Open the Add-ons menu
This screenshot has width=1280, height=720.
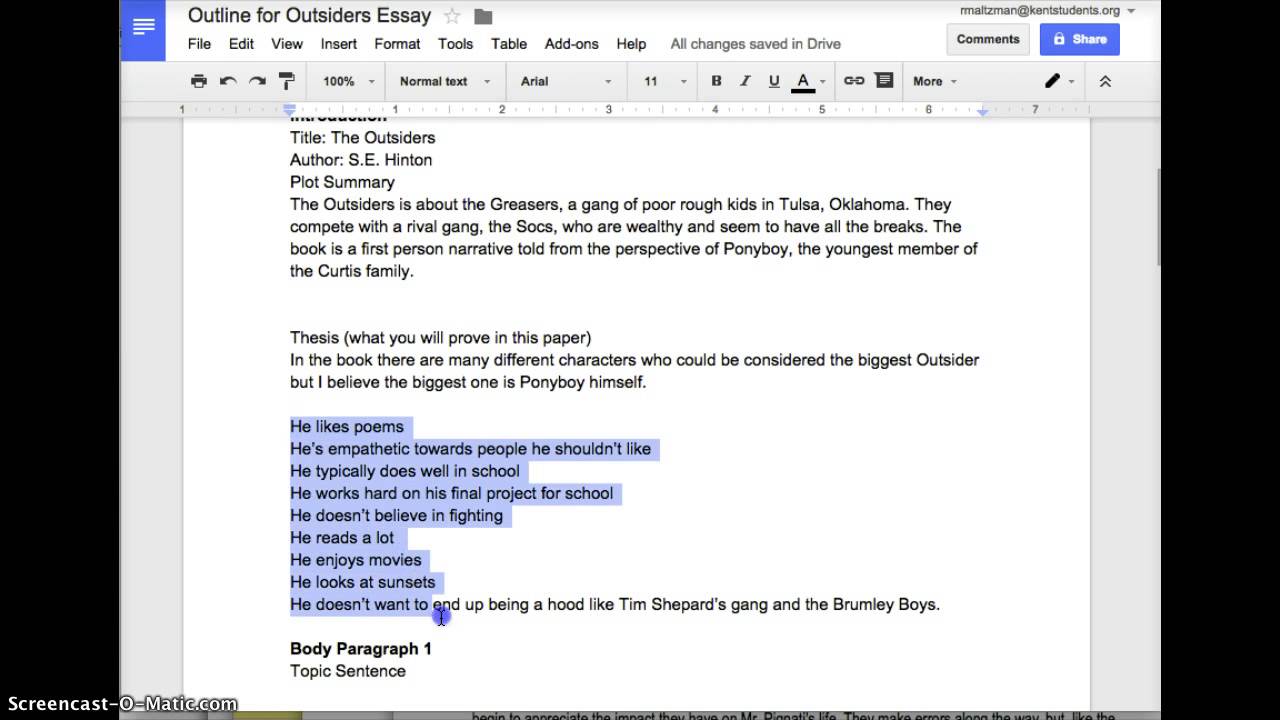coord(572,44)
